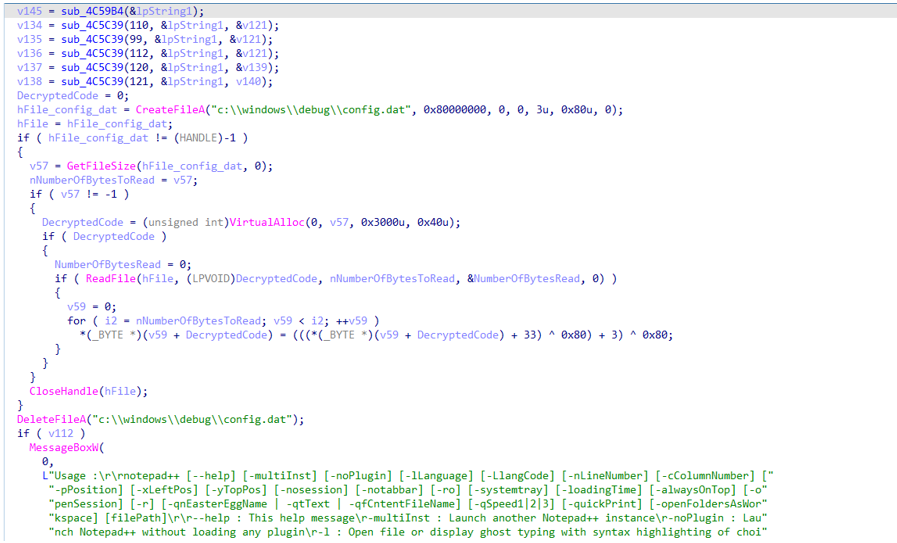Viewport: 897px width, 543px height.
Task: Click the 'Usage' help string start
Action: (x=72, y=475)
